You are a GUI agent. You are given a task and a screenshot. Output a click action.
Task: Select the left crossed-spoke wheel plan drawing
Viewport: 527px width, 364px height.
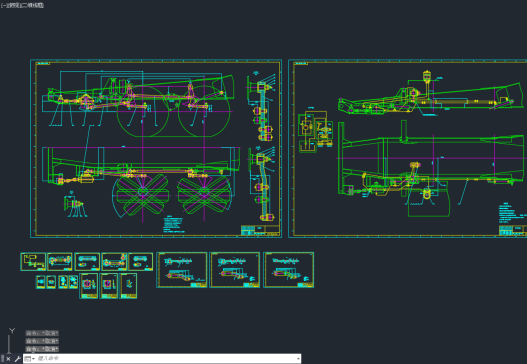click(143, 194)
